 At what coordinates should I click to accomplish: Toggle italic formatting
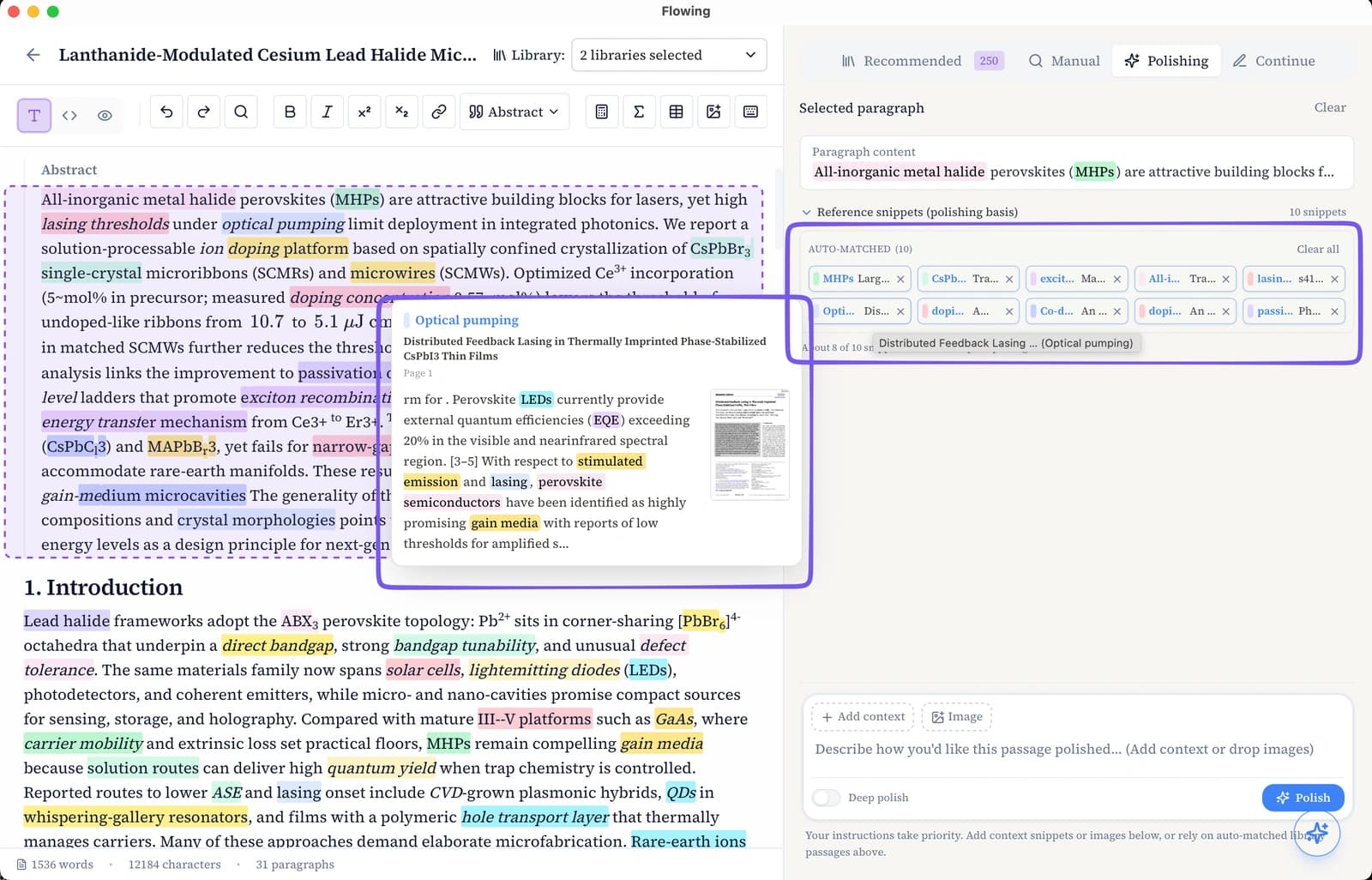coord(327,112)
